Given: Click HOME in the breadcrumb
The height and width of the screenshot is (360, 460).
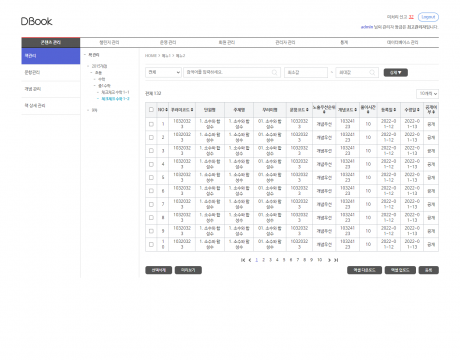Looking at the screenshot, I should (151, 56).
